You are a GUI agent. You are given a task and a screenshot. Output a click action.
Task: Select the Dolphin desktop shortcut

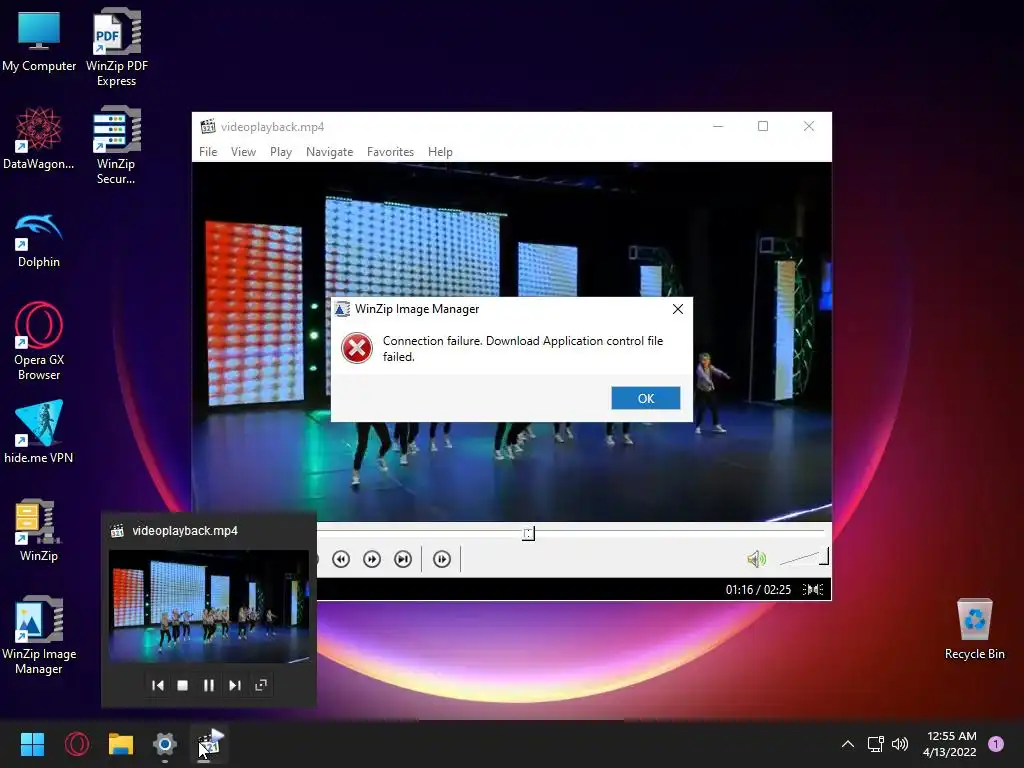pos(39,240)
